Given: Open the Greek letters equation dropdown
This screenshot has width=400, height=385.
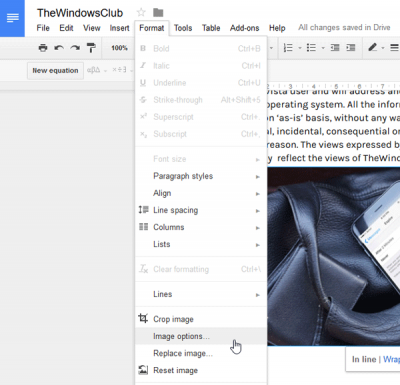Looking at the screenshot, I should (96, 70).
